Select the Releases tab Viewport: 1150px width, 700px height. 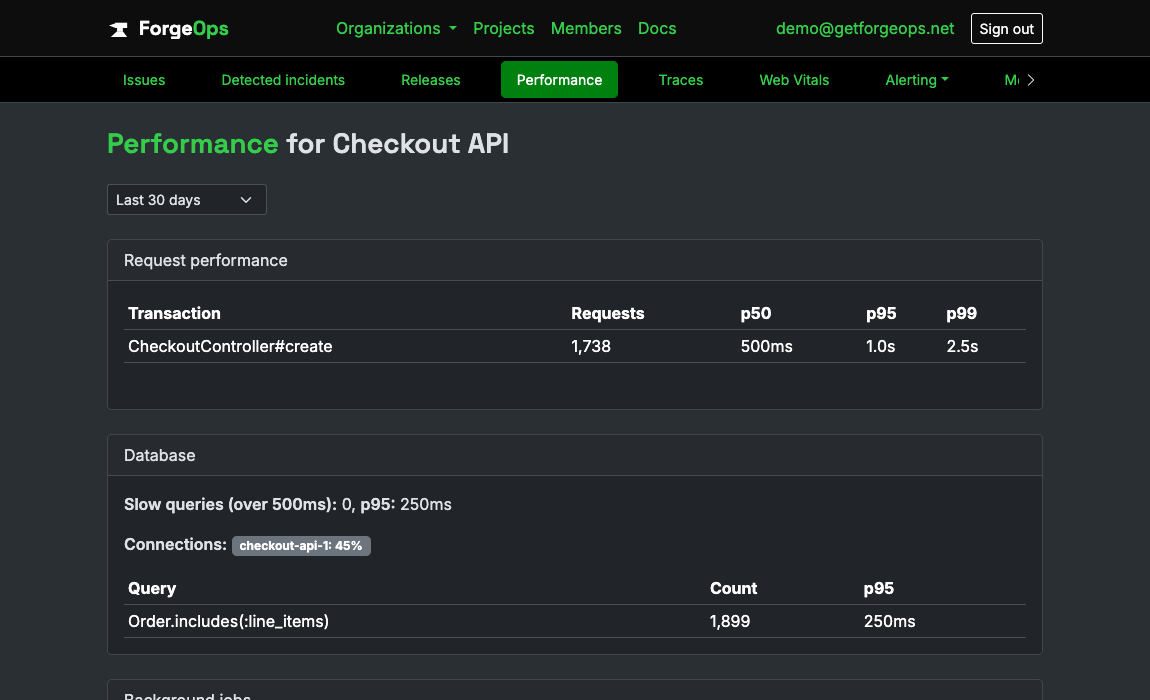coord(431,80)
